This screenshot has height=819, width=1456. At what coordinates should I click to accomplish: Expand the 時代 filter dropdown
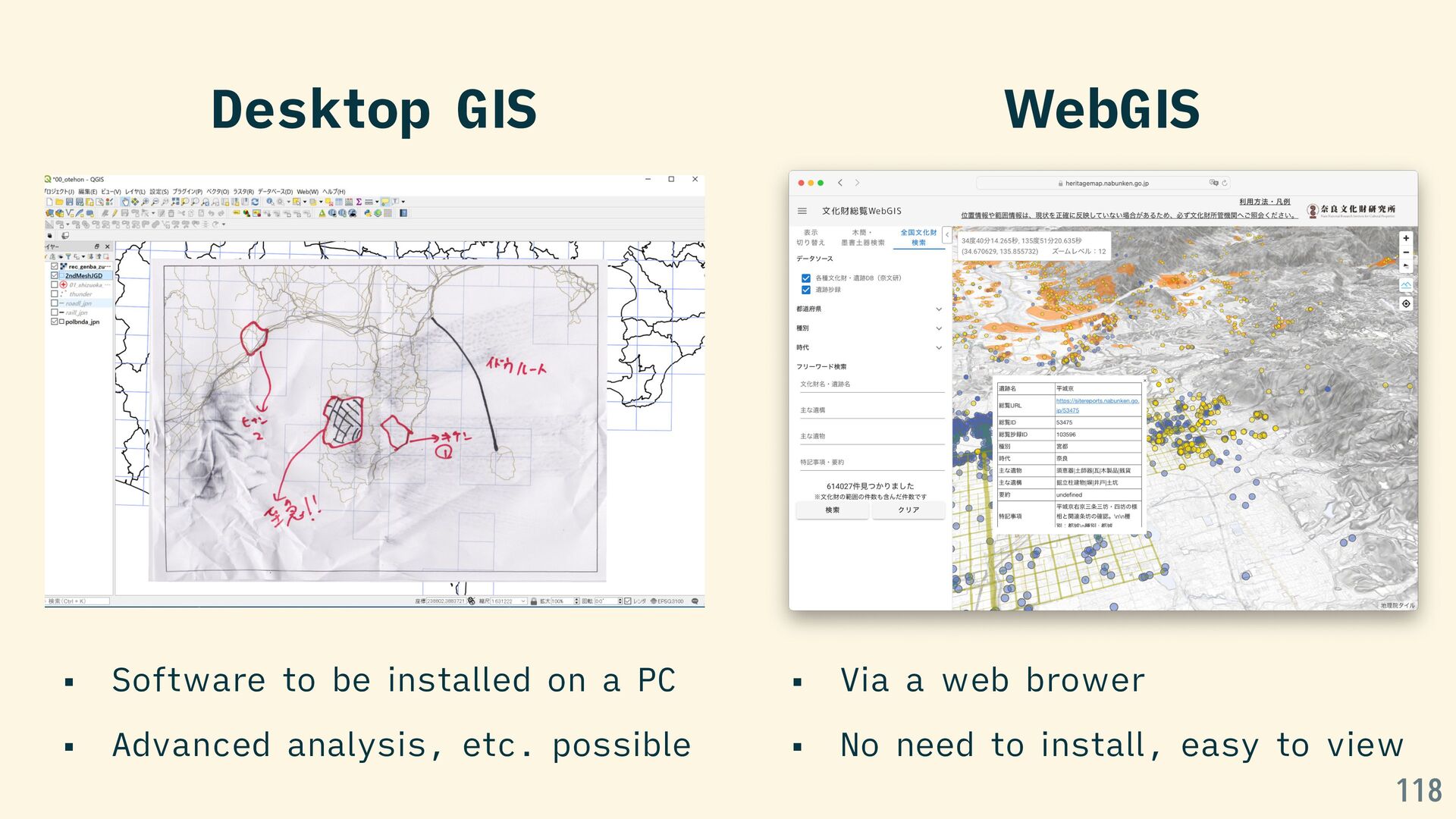pos(939,347)
